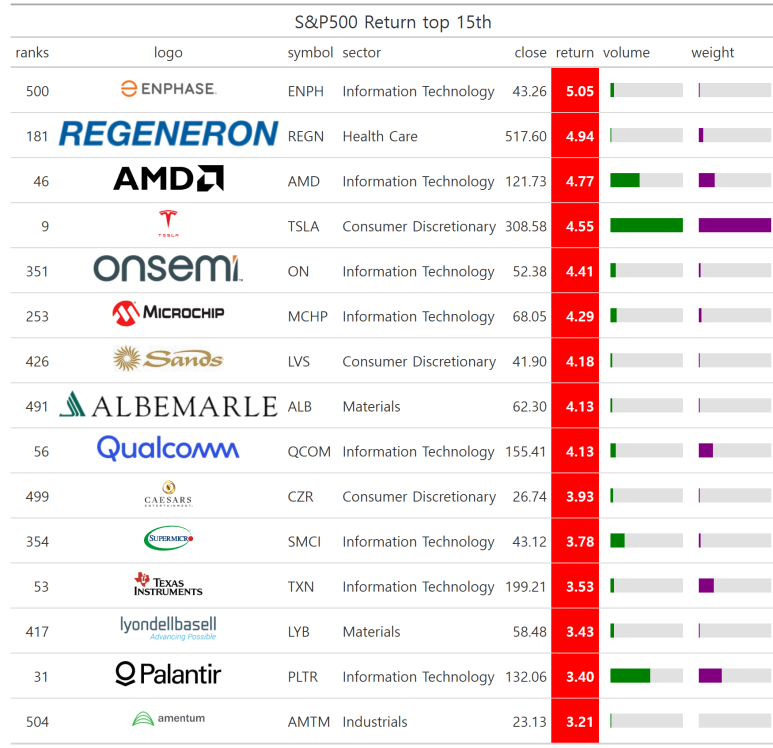Click the Tesla logo
This screenshot has width=773, height=748.
pyautogui.click(x=168, y=223)
